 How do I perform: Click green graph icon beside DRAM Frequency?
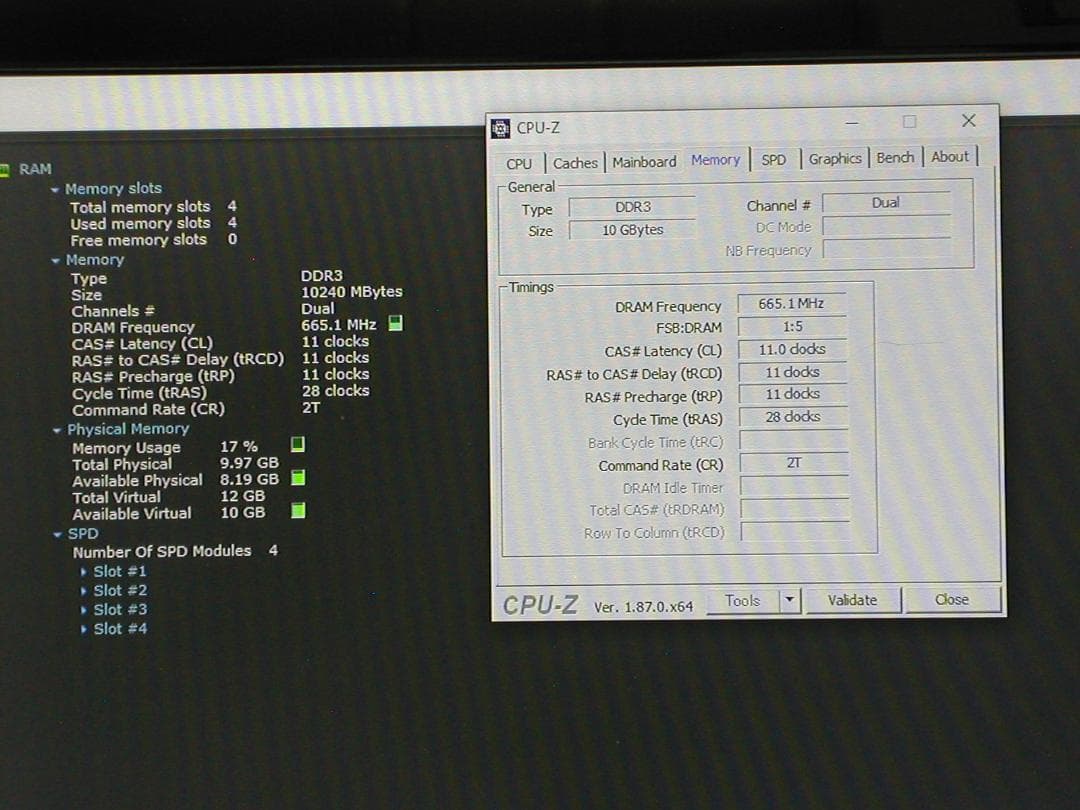(395, 323)
